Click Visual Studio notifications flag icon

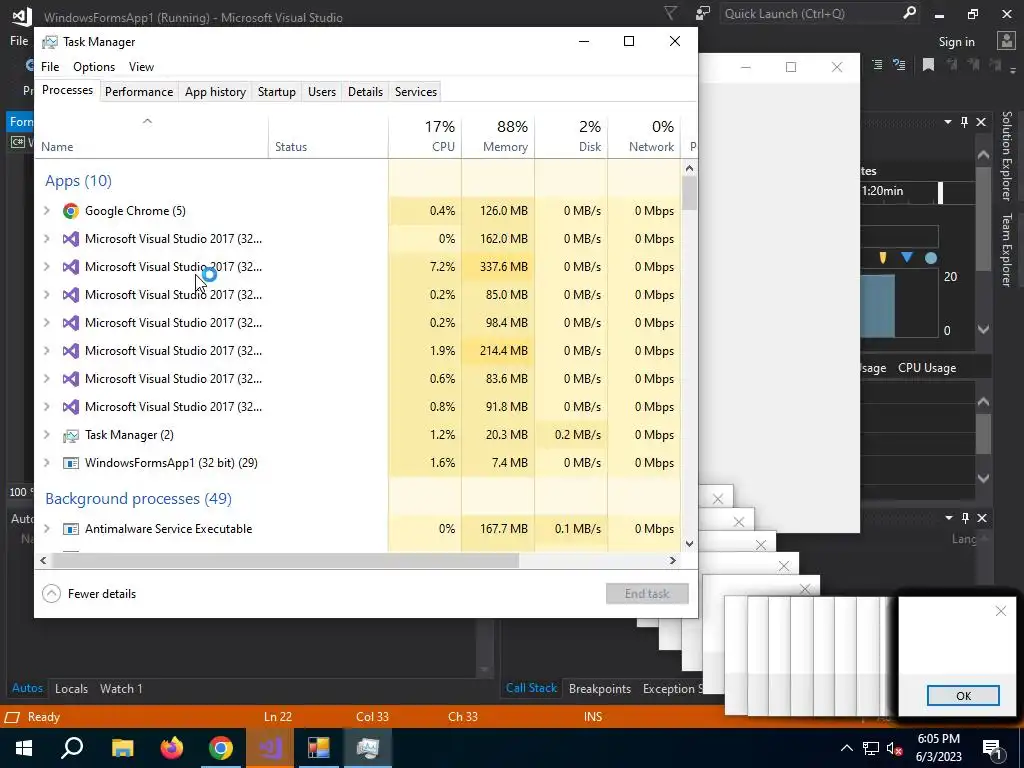671,13
